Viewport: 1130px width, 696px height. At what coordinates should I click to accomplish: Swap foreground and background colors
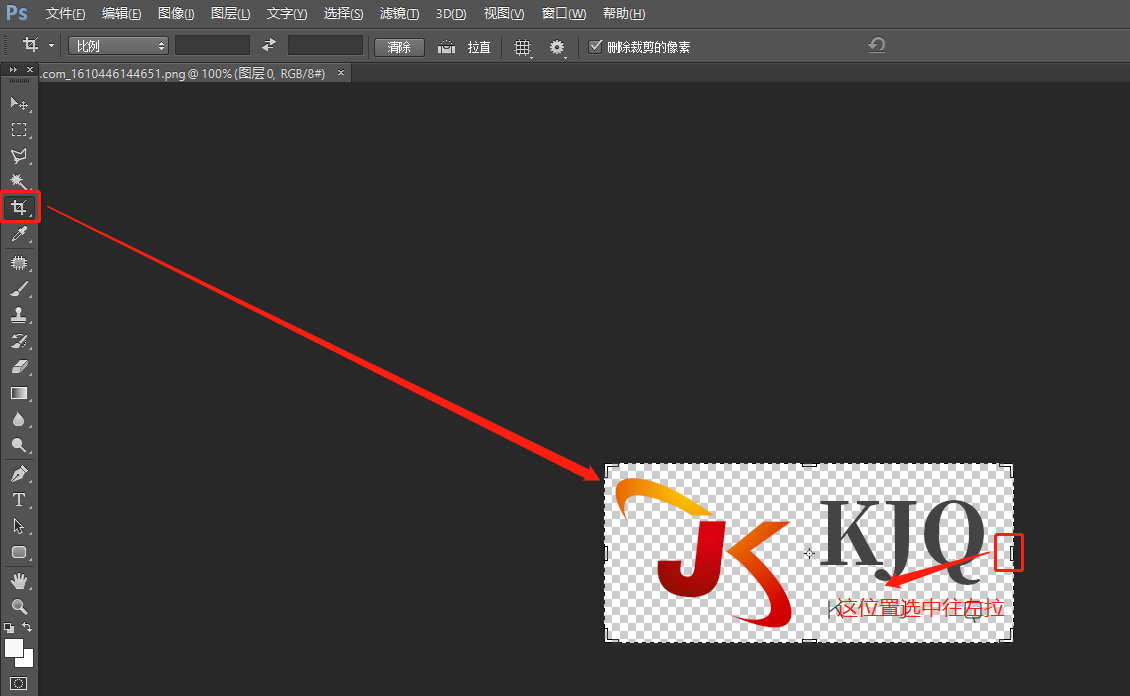pos(27,628)
